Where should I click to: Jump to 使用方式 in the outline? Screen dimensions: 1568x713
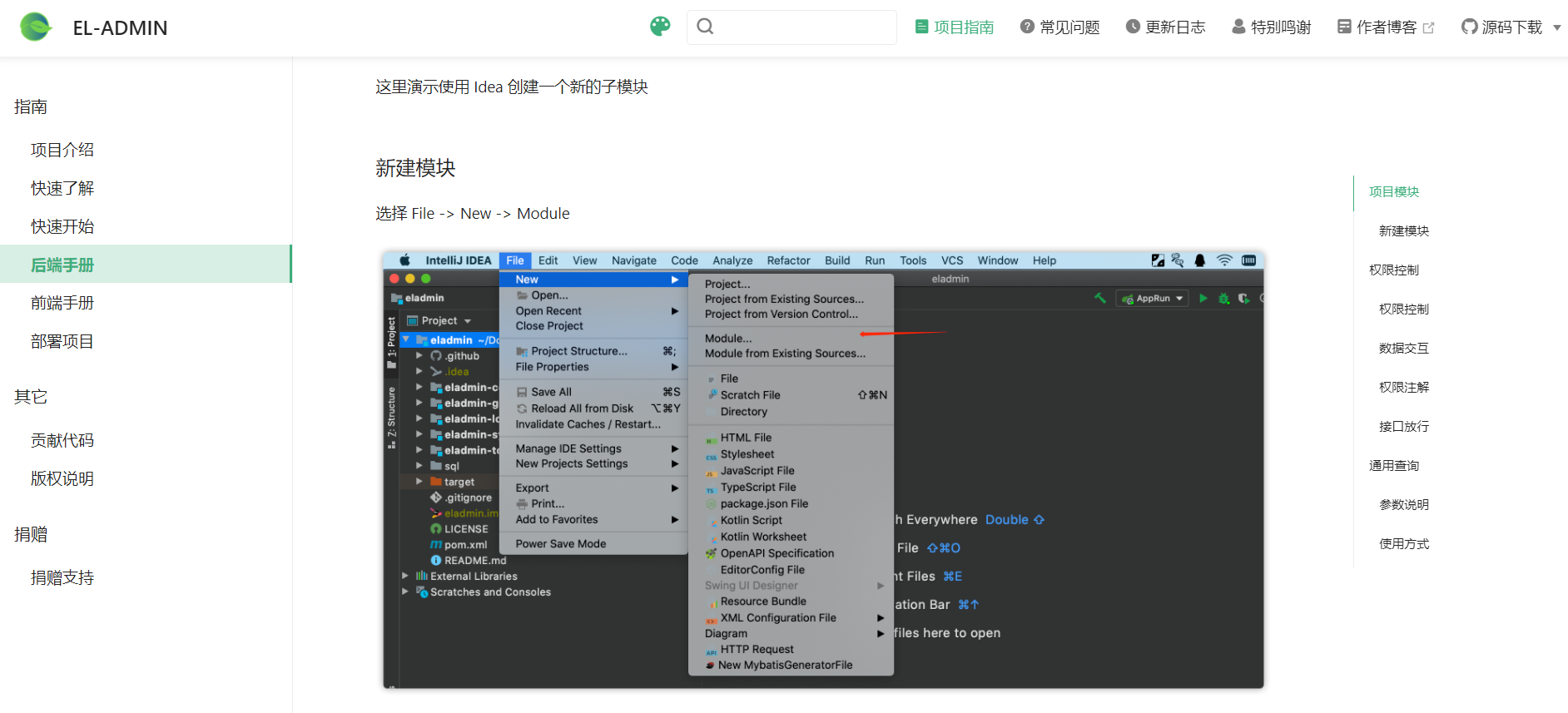pyautogui.click(x=1404, y=543)
